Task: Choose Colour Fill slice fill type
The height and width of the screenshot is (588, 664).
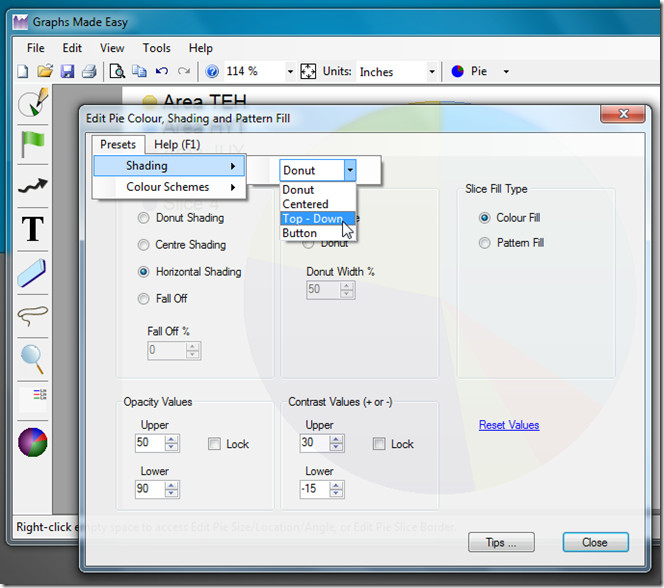Action: click(x=484, y=218)
